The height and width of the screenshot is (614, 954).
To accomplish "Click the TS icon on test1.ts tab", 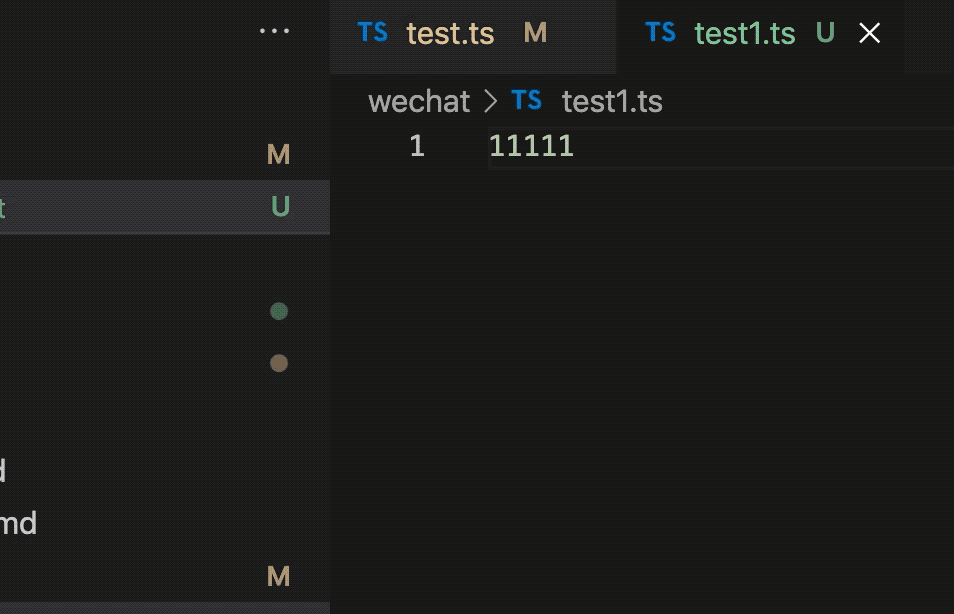I will coord(660,32).
